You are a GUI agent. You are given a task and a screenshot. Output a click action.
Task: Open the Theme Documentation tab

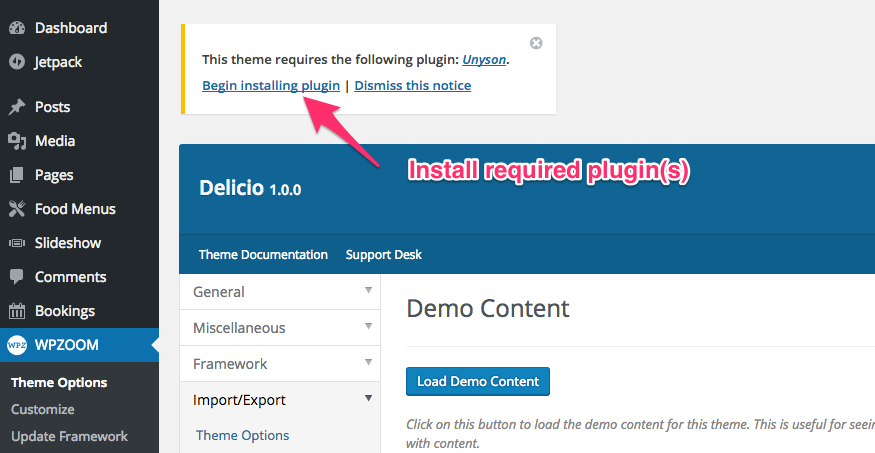[x=263, y=255]
